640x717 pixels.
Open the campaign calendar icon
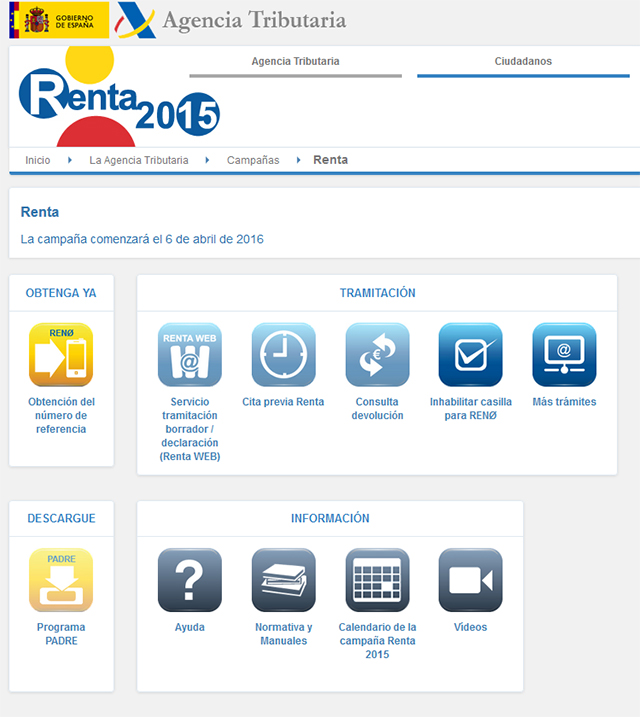click(x=377, y=580)
